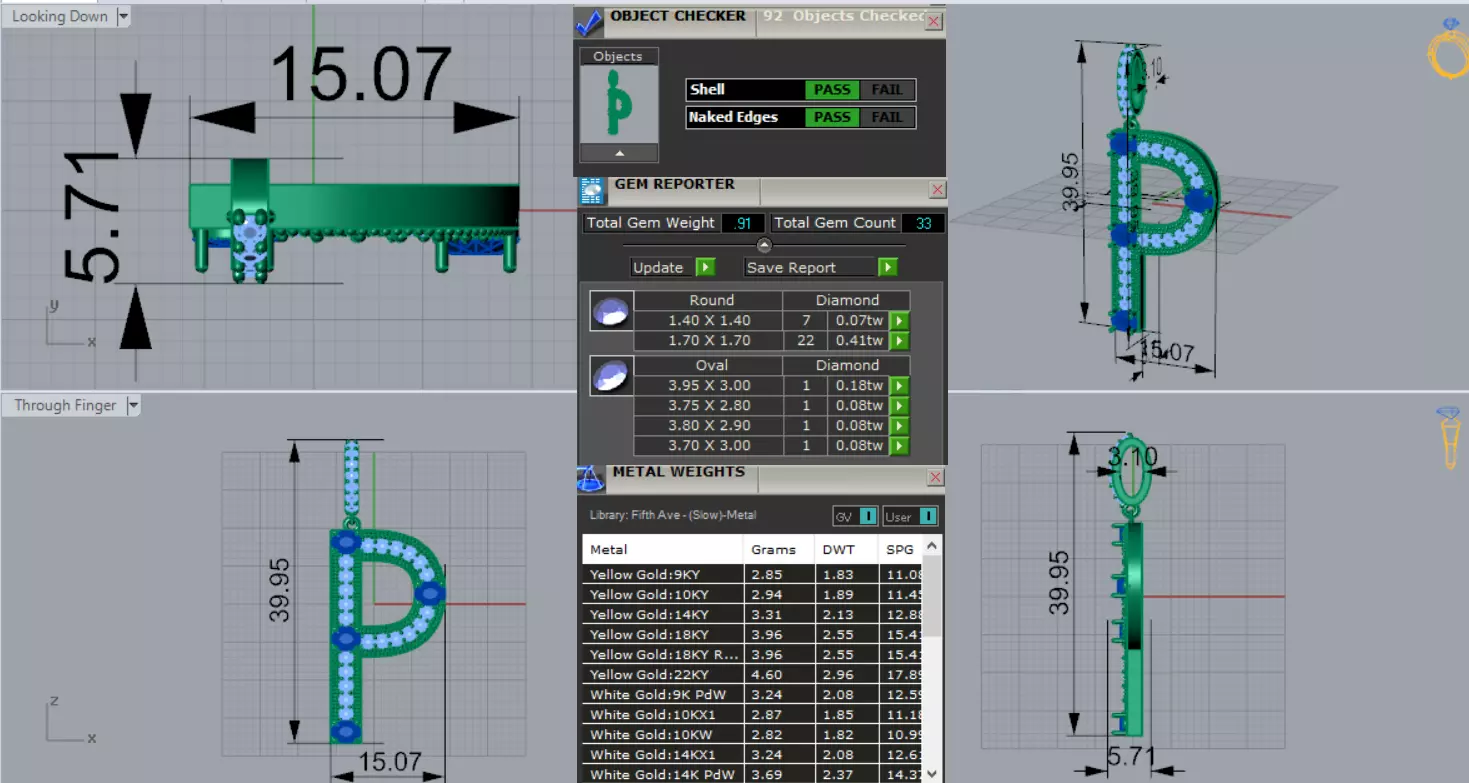The image size is (1469, 783).
Task: Click the green arrow beside Update
Action: click(x=705, y=267)
